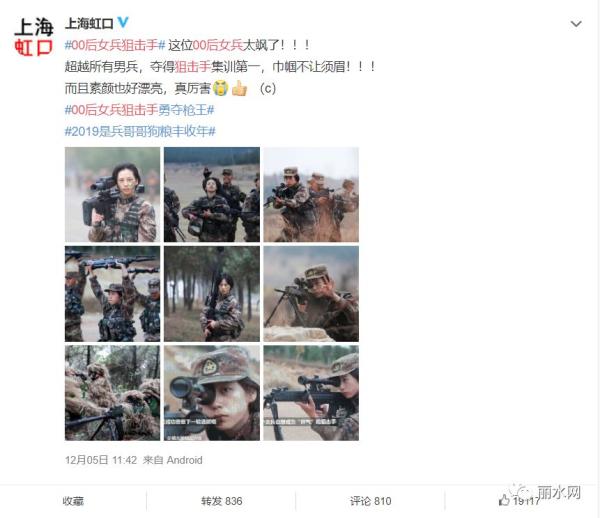Open thumbnail of soldiers lifting rifles overhead
Viewport: 600px width, 518px height.
point(112,294)
